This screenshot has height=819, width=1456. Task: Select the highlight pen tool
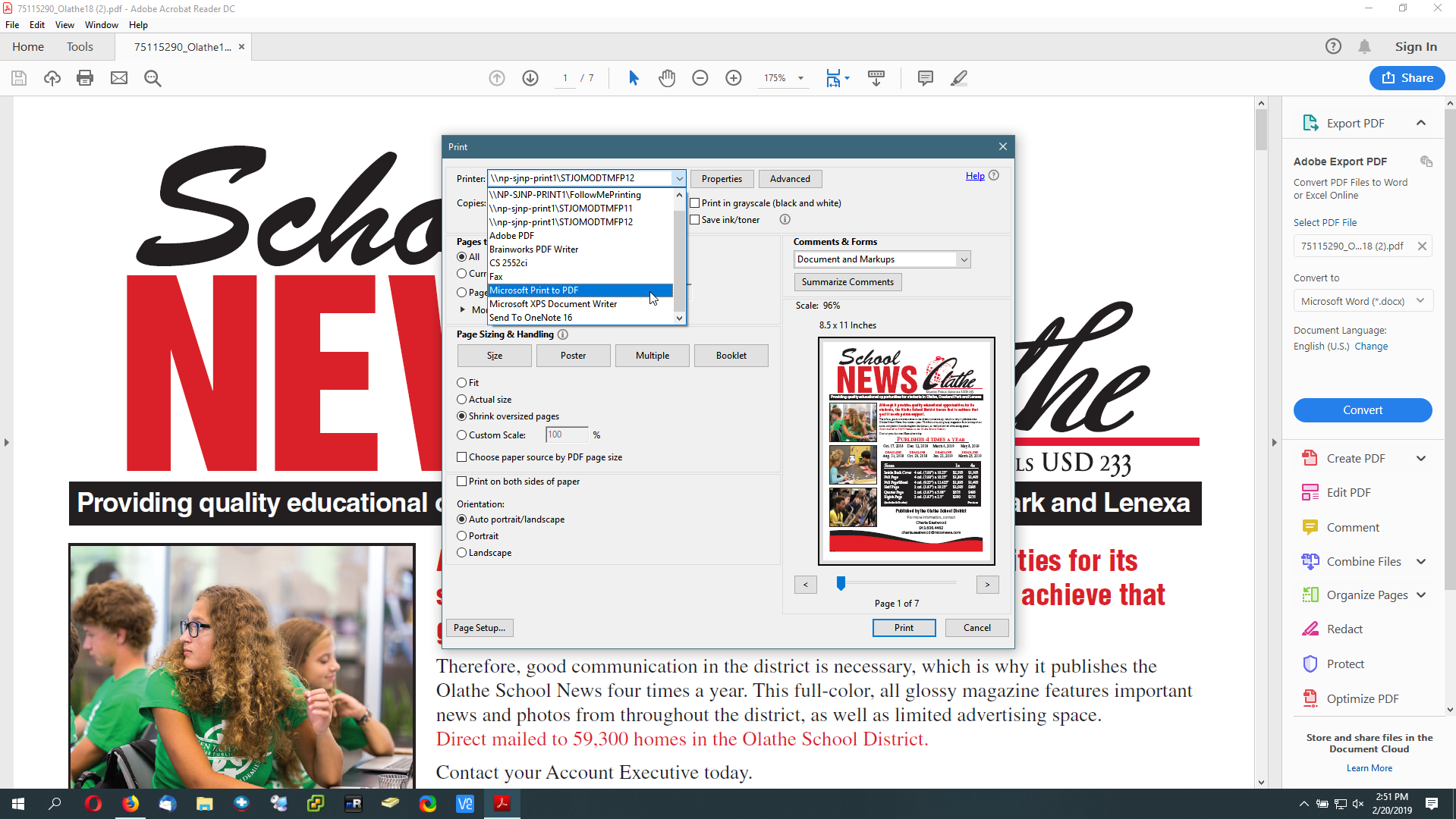(x=959, y=78)
